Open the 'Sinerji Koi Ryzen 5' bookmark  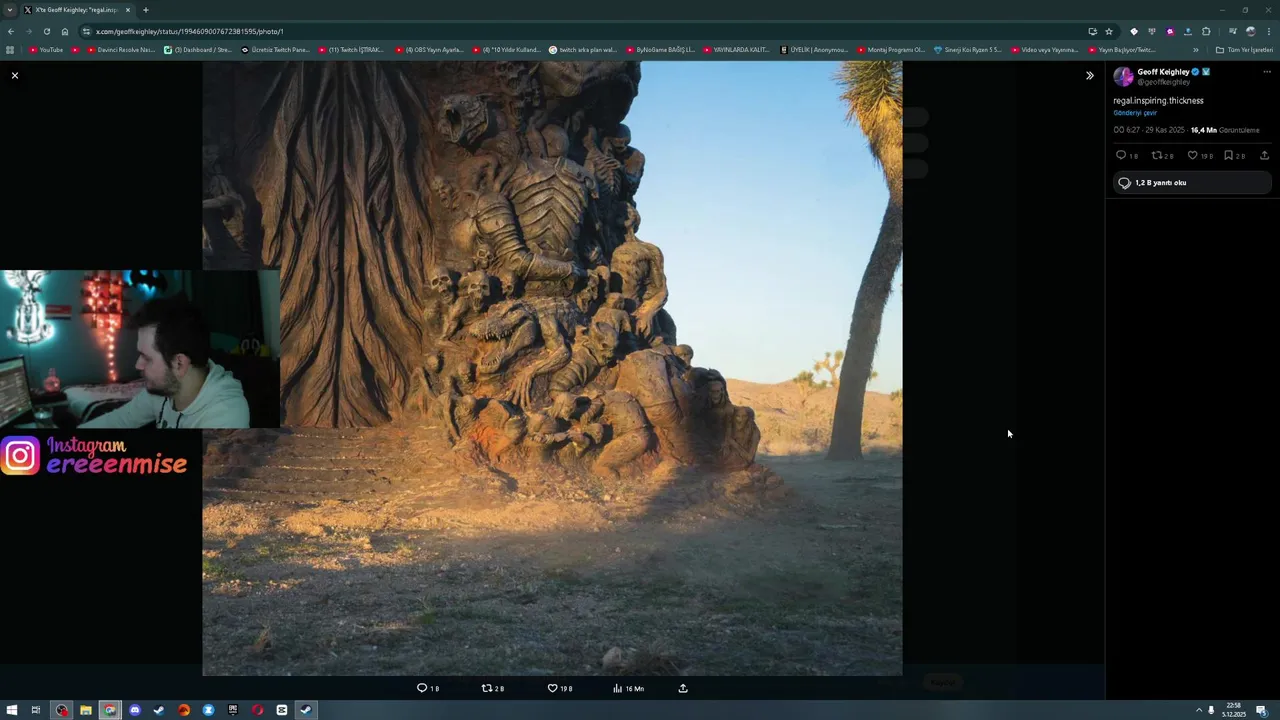point(967,50)
